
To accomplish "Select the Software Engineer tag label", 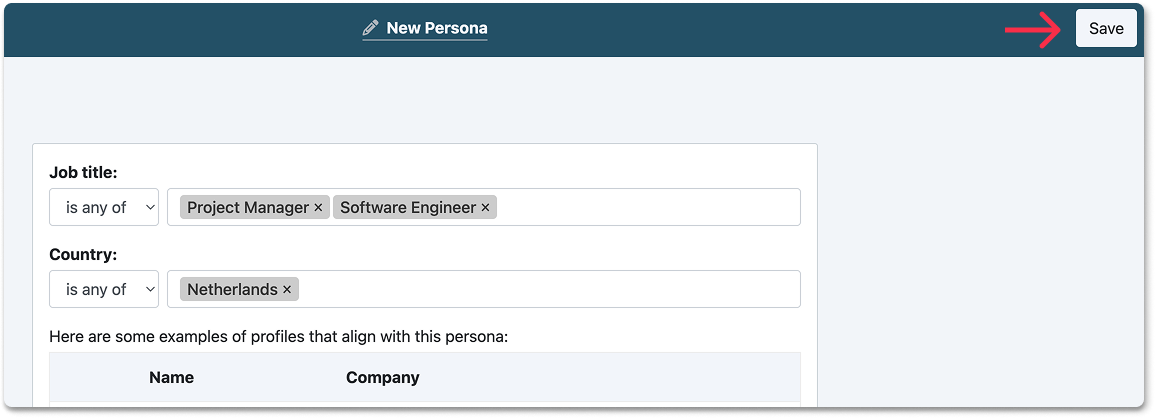I will click(407, 208).
